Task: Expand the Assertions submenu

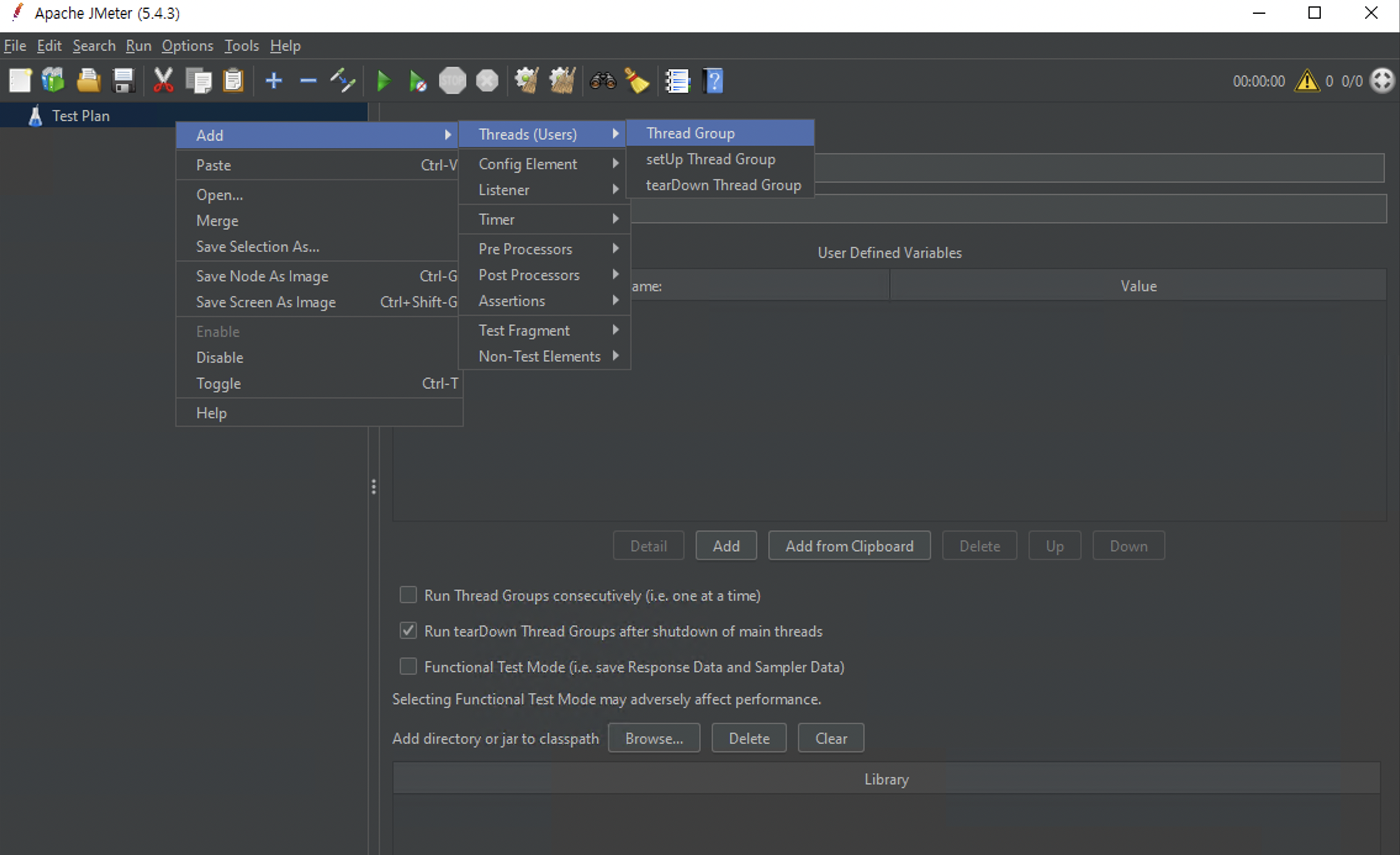Action: [545, 300]
